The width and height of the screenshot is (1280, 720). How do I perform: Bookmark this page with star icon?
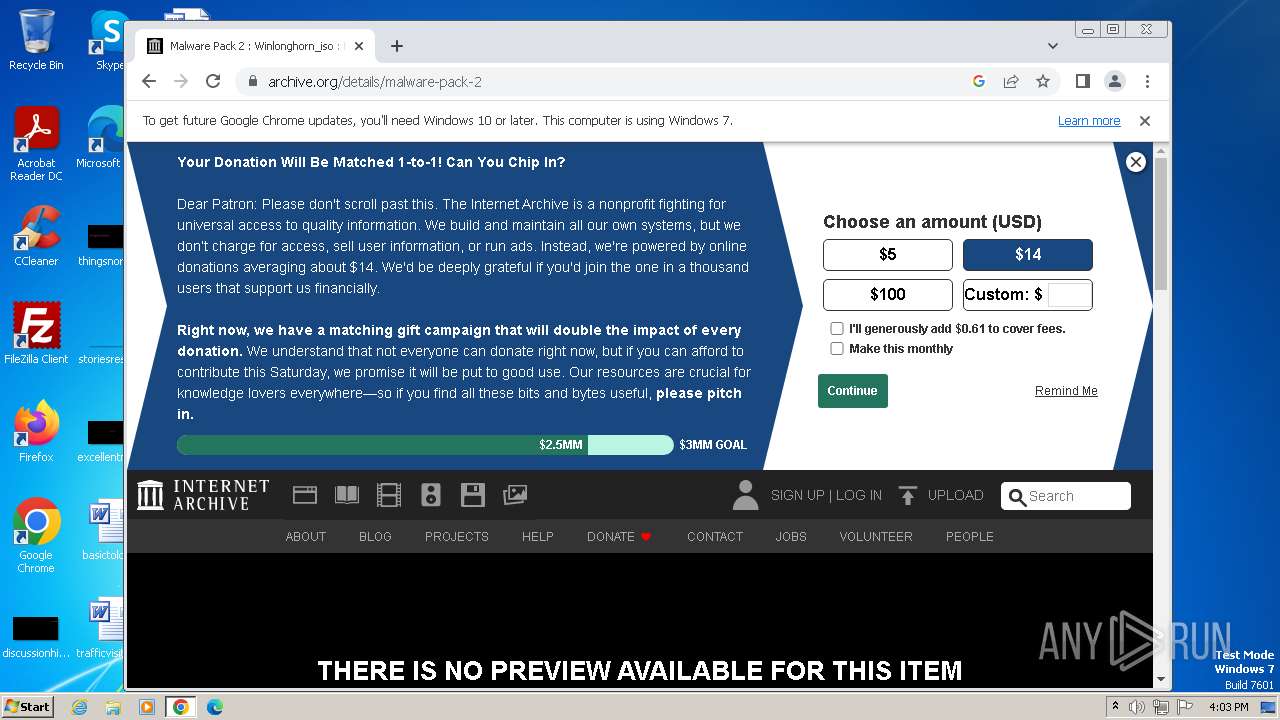tap(1043, 81)
